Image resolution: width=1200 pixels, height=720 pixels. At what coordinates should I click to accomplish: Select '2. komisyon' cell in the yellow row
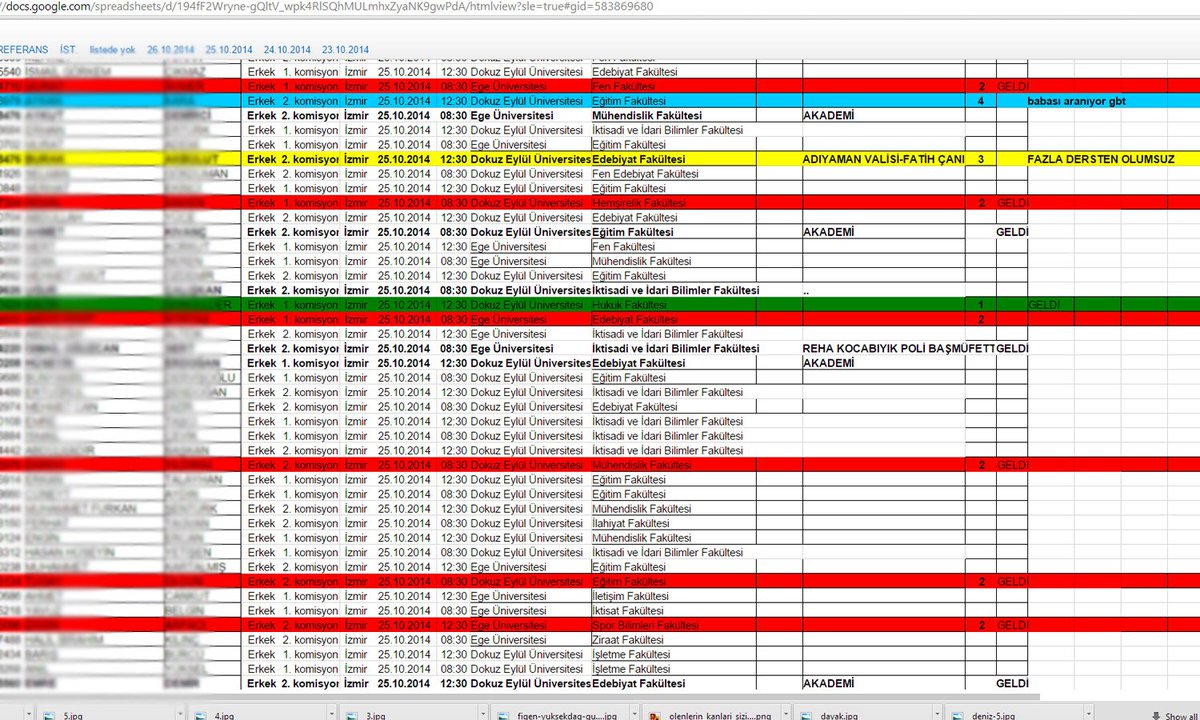click(x=310, y=159)
